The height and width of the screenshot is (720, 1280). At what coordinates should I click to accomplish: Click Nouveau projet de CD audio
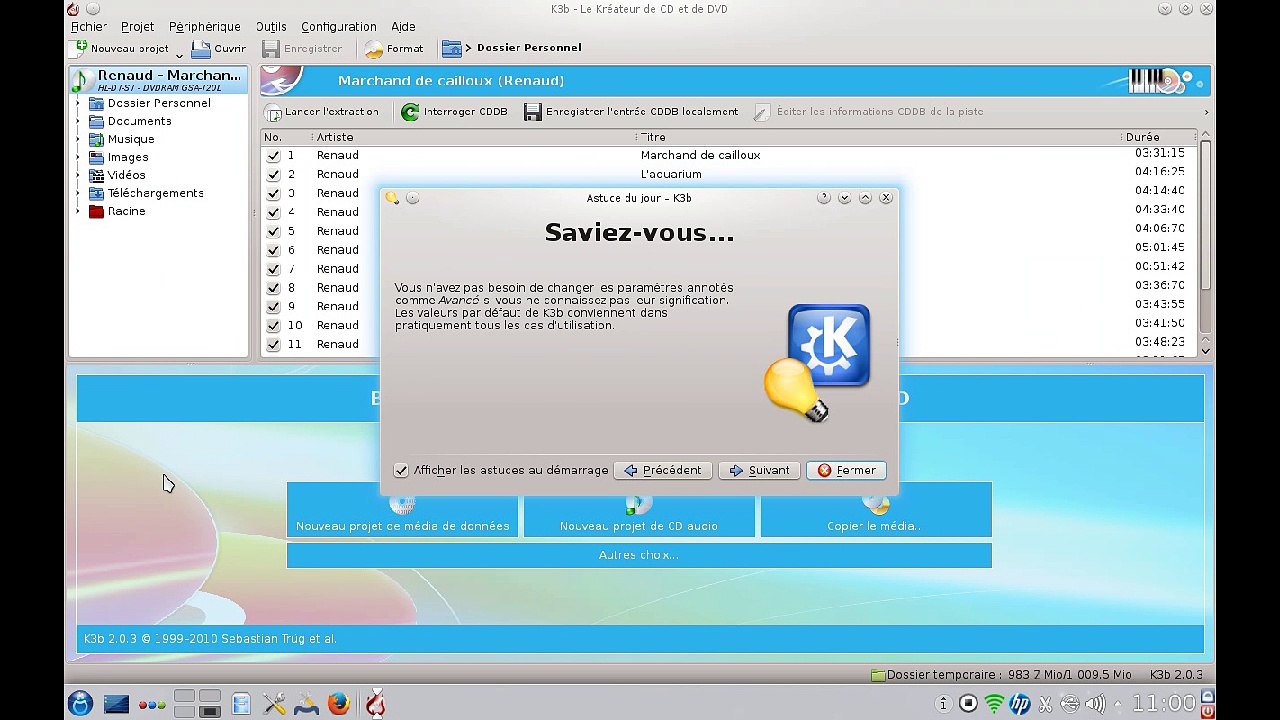pyautogui.click(x=639, y=510)
